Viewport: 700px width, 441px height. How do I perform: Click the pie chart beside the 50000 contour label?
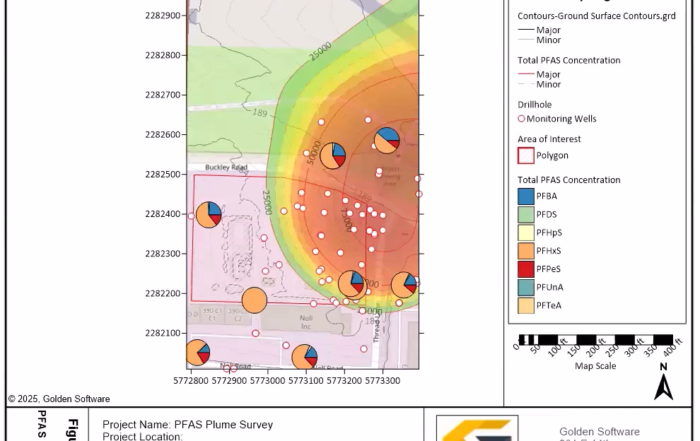tap(333, 155)
